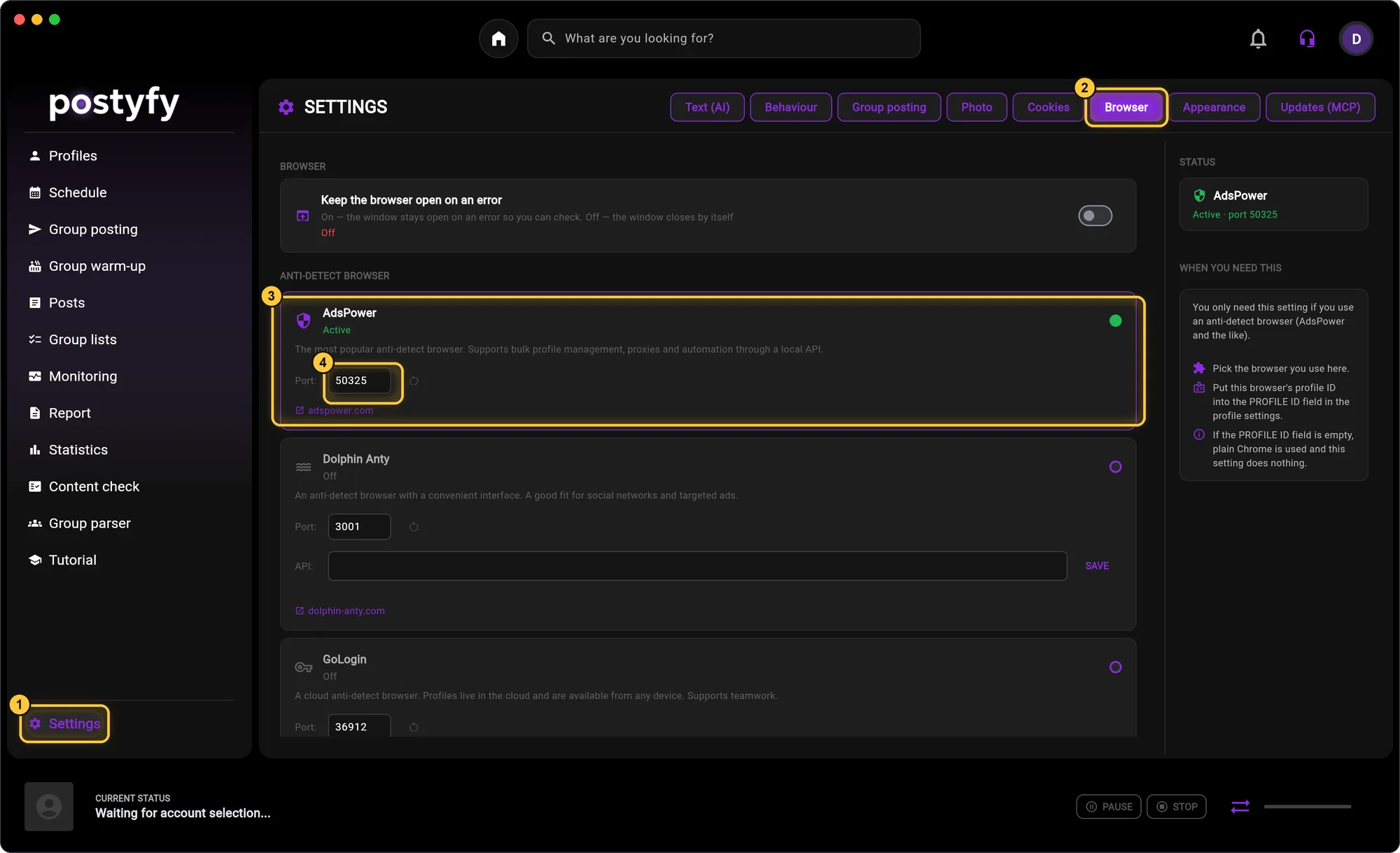Image resolution: width=1400 pixels, height=853 pixels.
Task: Click the info icon in help panel
Action: click(1199, 435)
